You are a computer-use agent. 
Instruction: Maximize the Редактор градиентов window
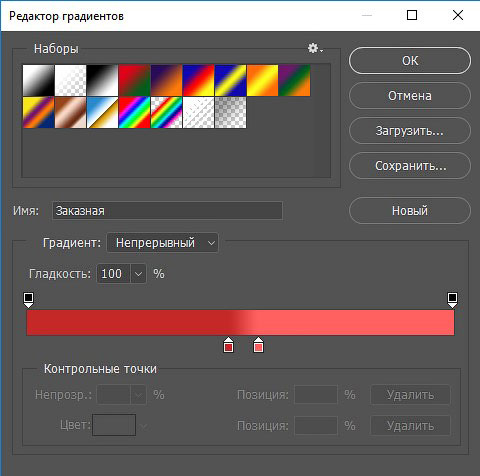click(412, 15)
